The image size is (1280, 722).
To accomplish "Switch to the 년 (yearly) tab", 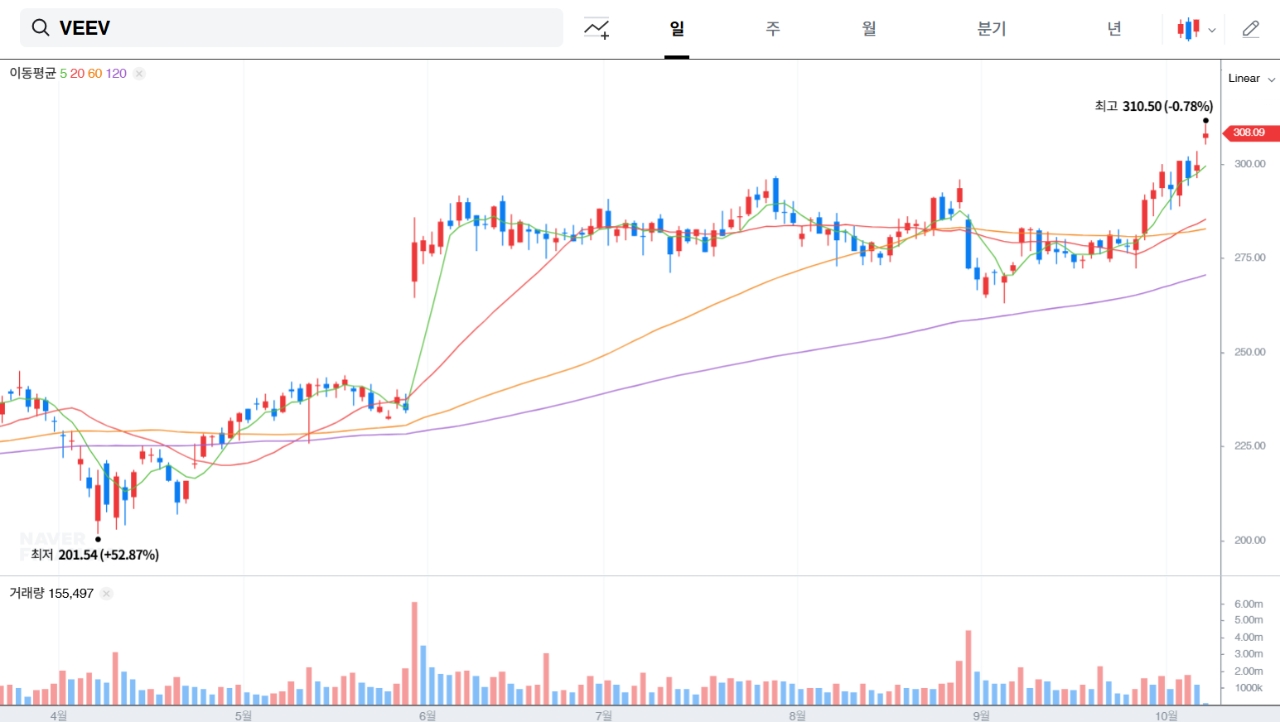I will pos(1114,29).
